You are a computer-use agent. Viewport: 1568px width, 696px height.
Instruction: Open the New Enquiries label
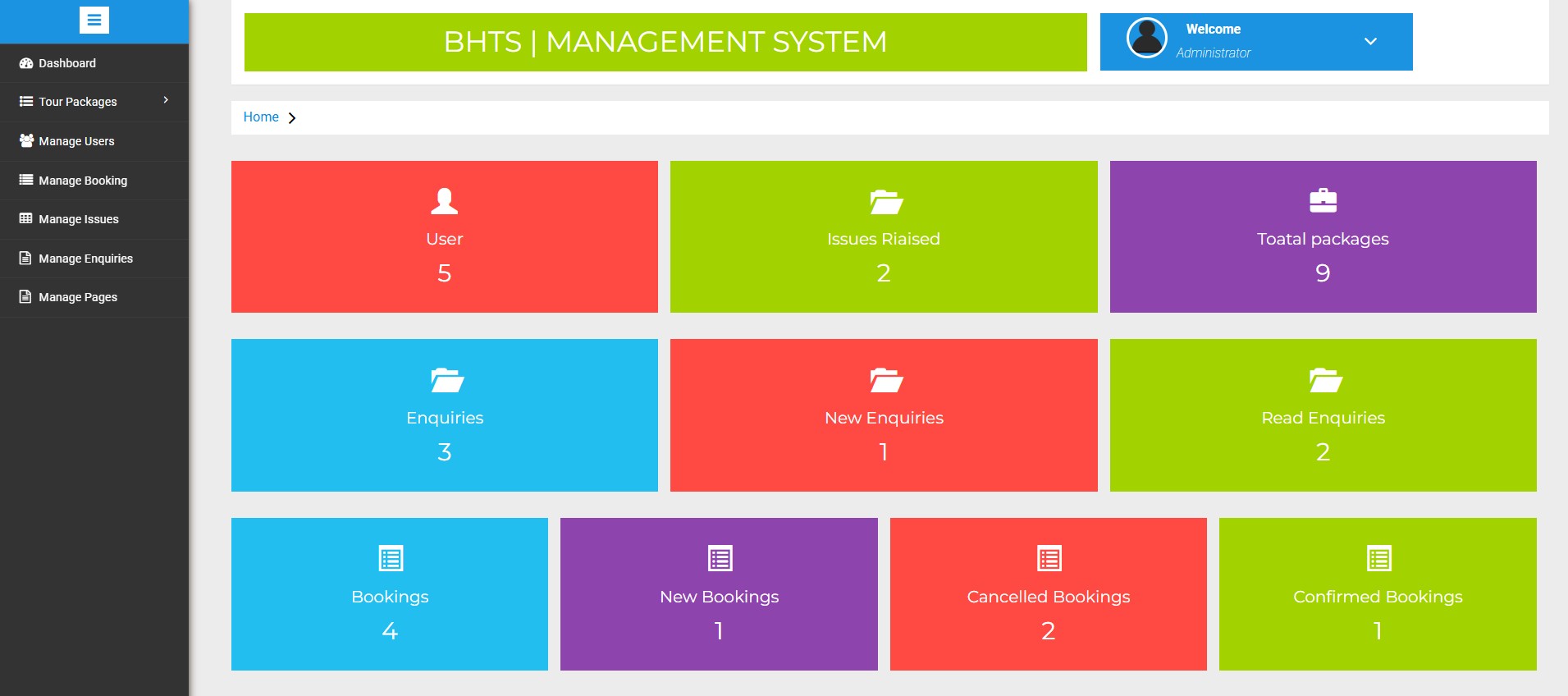coord(884,418)
